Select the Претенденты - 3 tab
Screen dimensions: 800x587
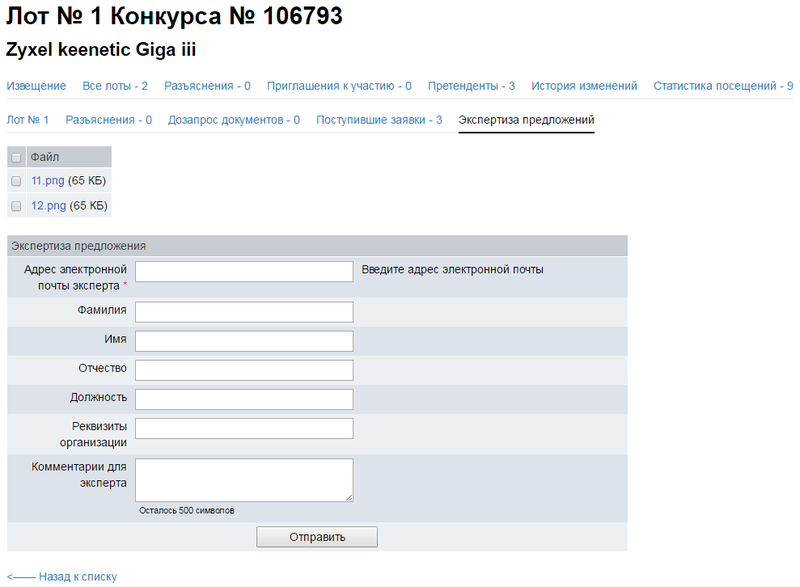[x=471, y=86]
